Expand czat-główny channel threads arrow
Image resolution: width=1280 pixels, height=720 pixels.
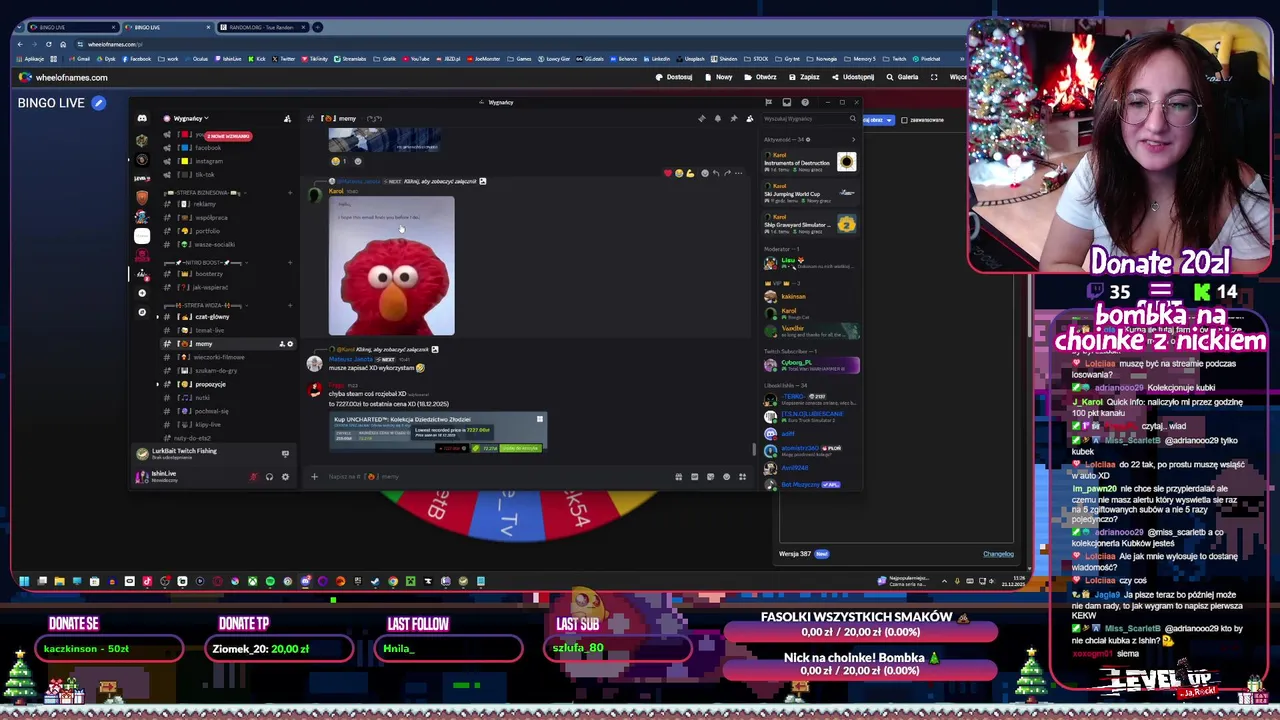pos(157,317)
